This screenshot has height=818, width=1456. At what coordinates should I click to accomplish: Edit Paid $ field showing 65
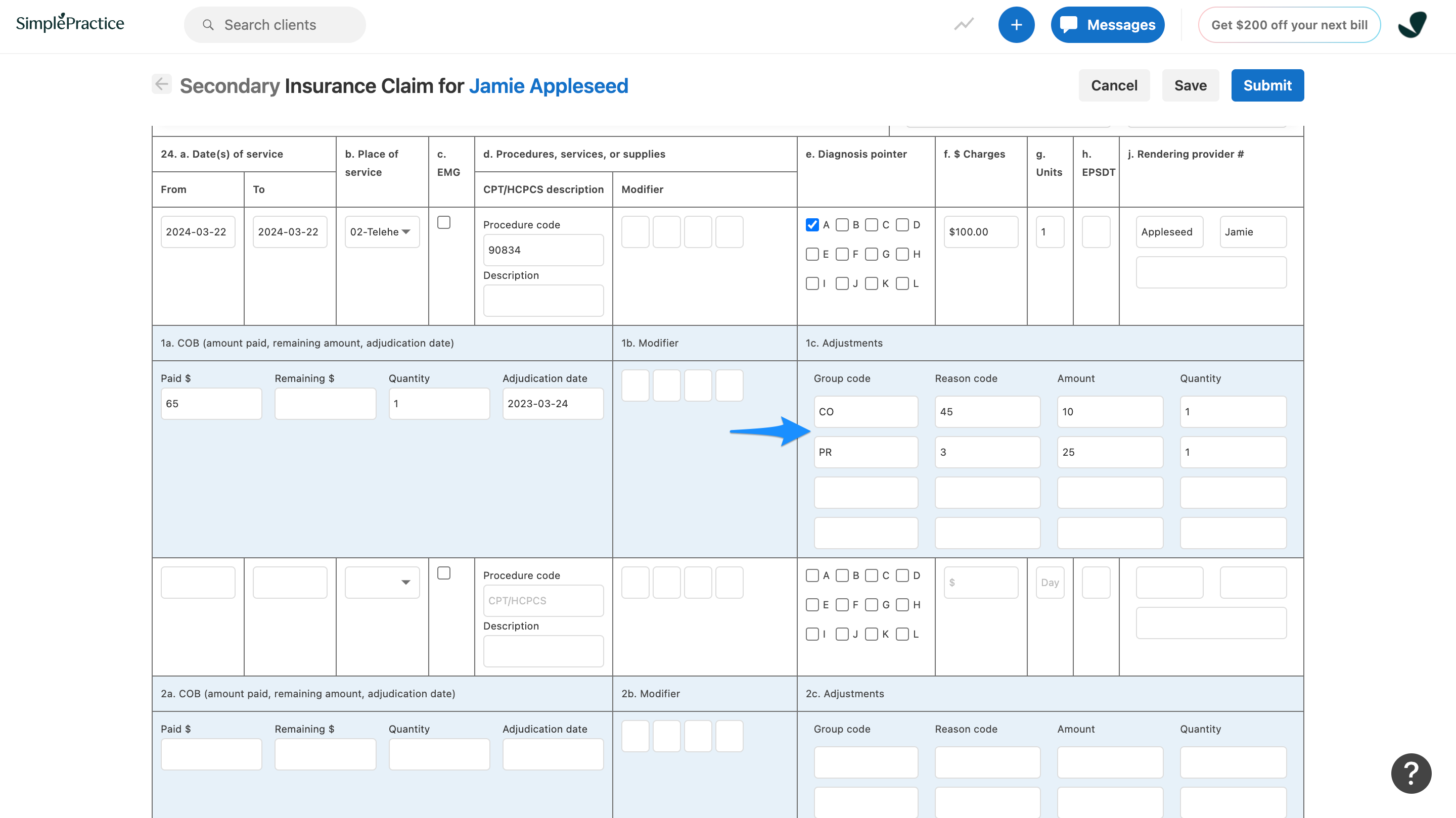[x=211, y=403]
